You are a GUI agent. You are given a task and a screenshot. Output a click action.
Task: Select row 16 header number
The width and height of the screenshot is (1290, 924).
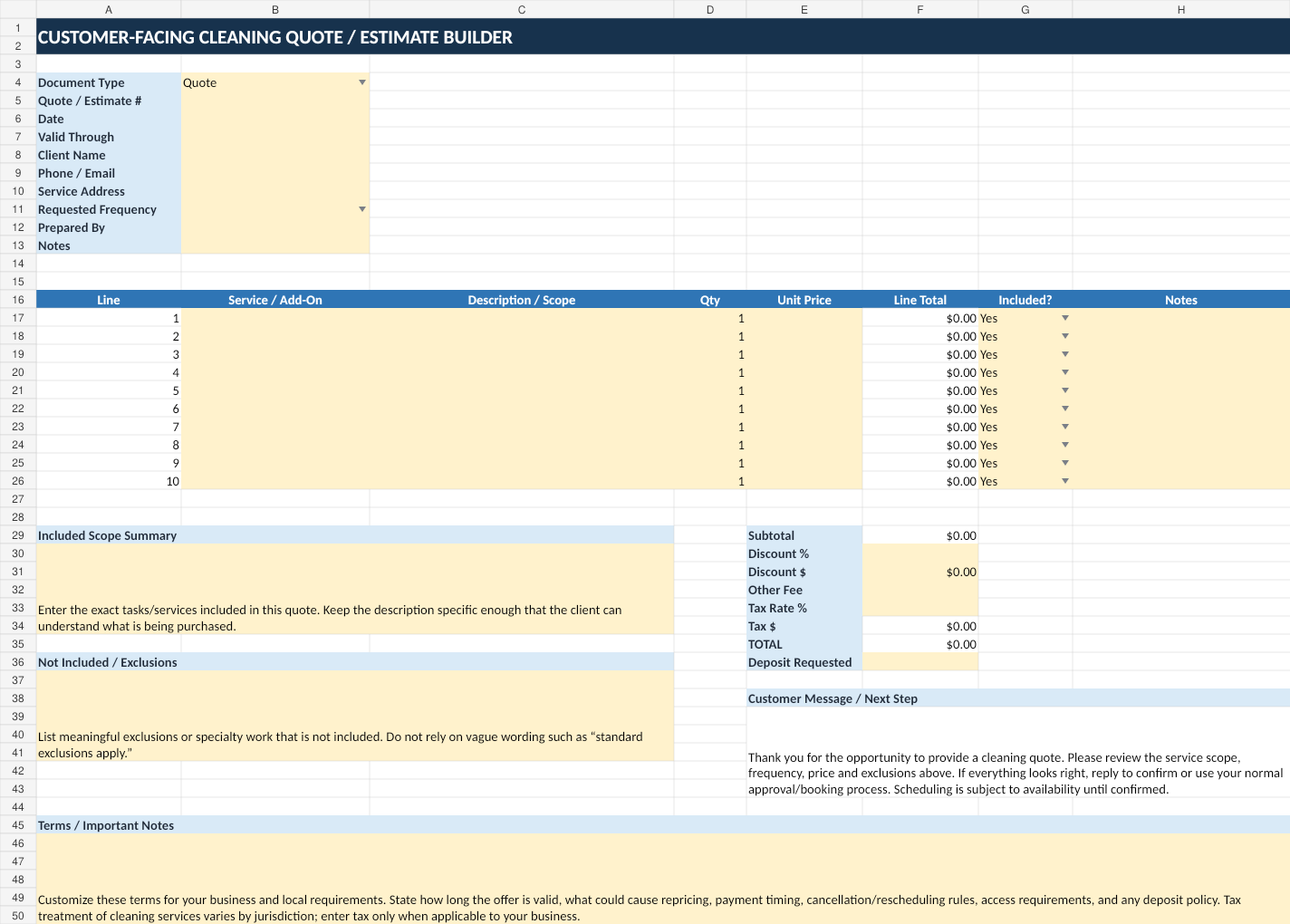(x=18, y=300)
